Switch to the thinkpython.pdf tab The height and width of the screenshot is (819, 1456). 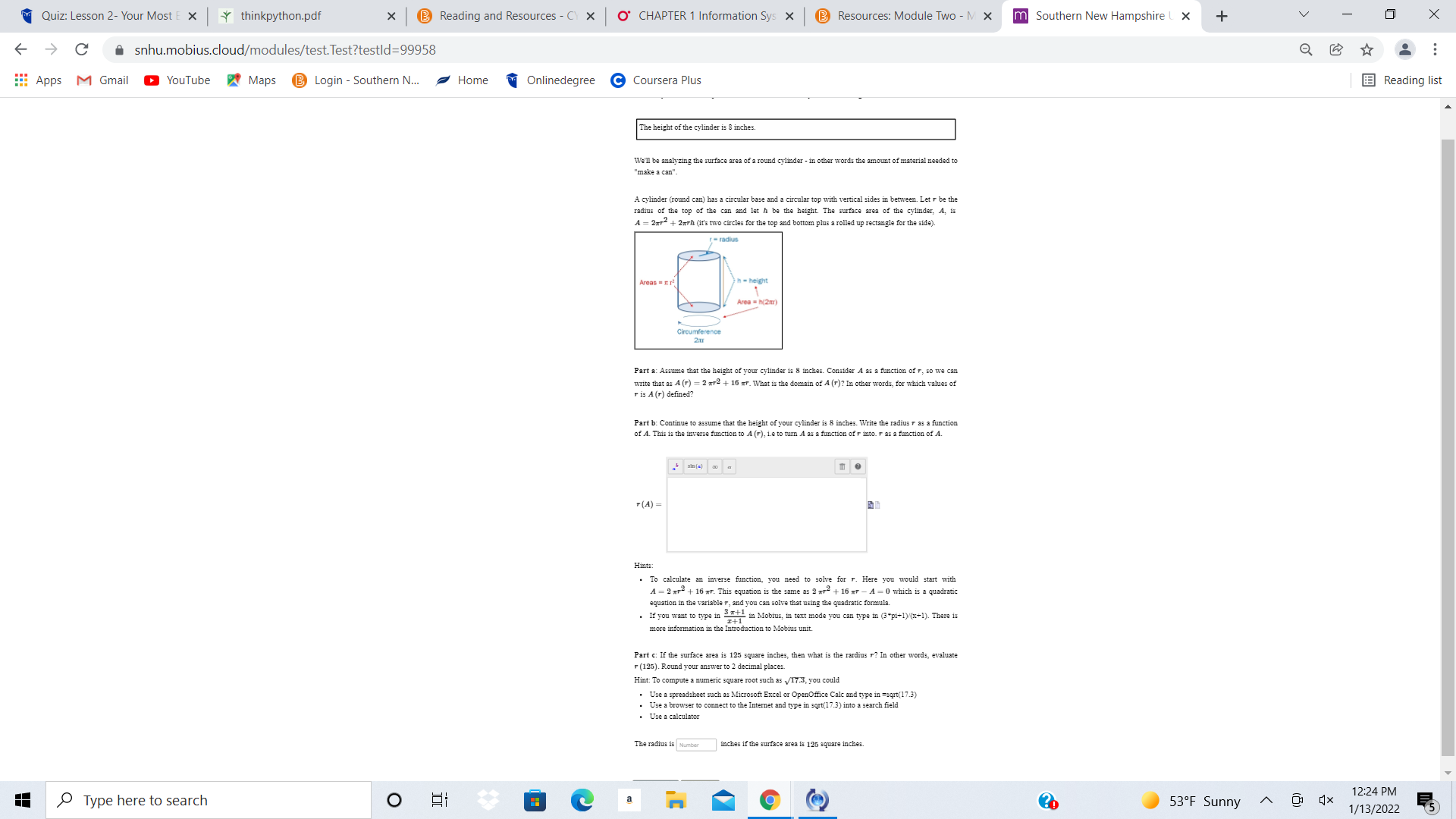(x=281, y=15)
